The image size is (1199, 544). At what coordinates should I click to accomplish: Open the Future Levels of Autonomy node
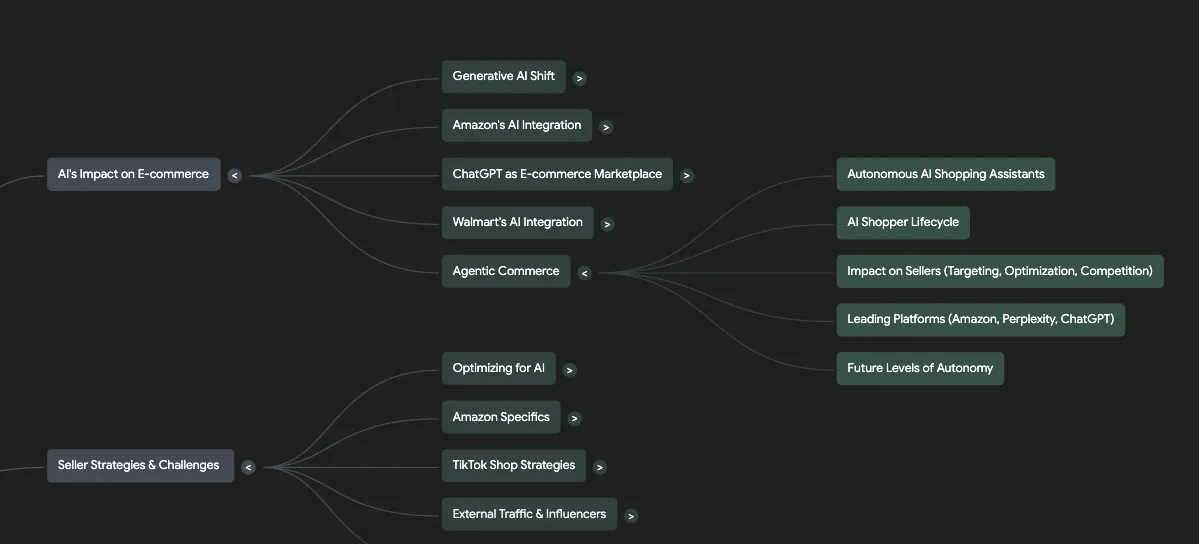pyautogui.click(x=920, y=369)
